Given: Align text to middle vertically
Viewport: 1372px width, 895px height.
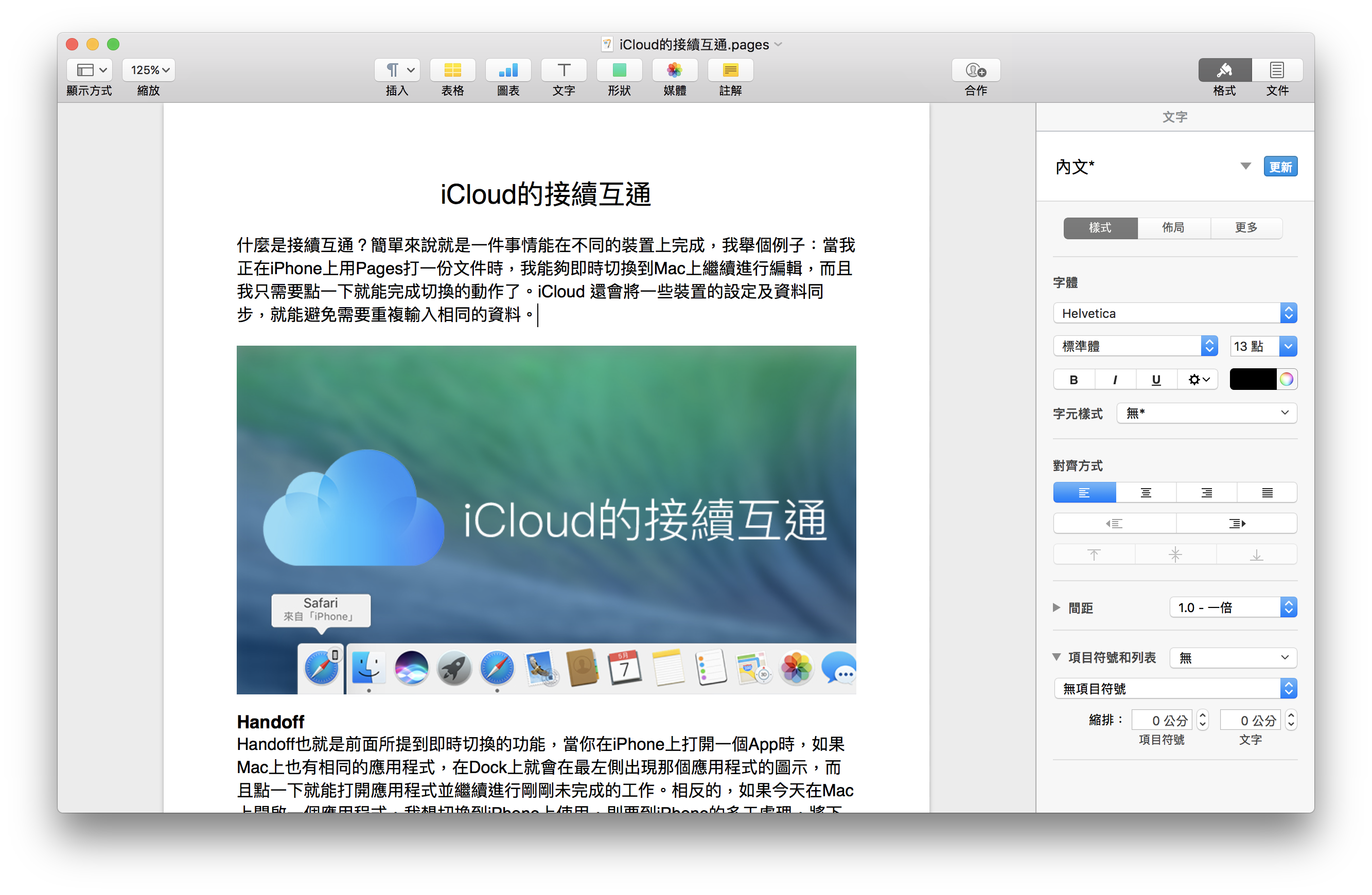Looking at the screenshot, I should click(1175, 555).
